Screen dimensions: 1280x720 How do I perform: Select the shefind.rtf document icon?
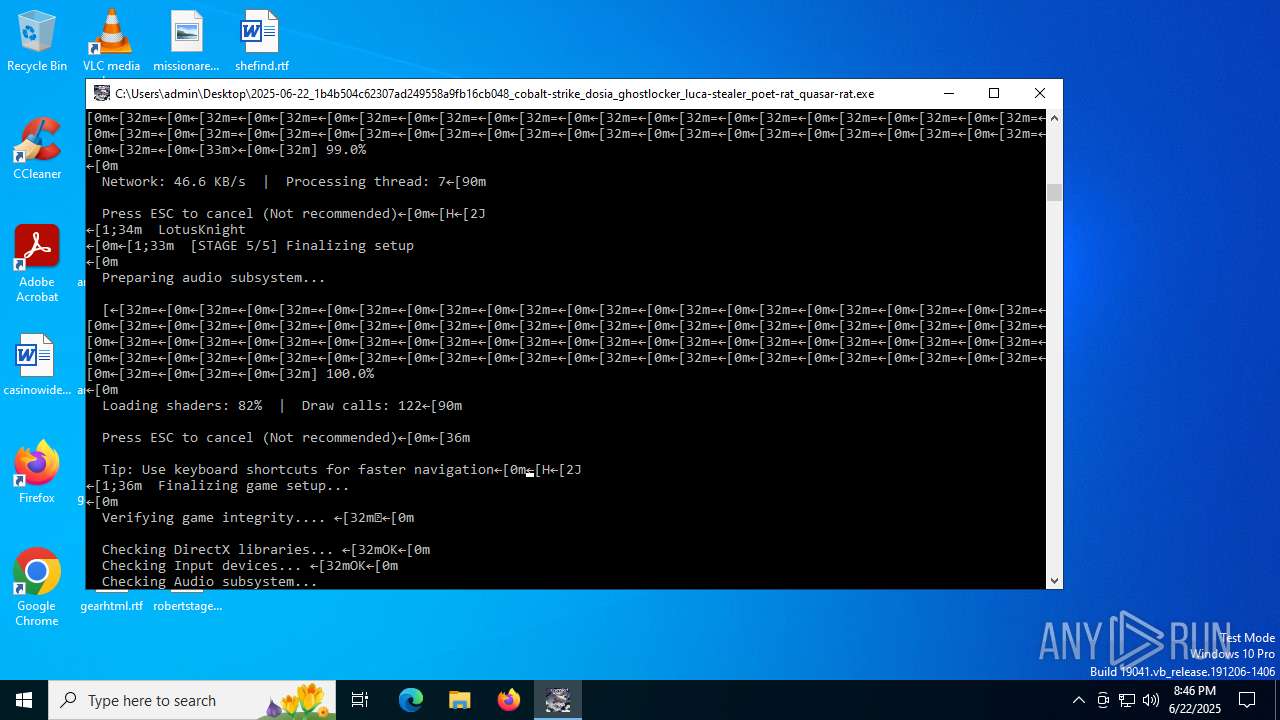coord(261,42)
